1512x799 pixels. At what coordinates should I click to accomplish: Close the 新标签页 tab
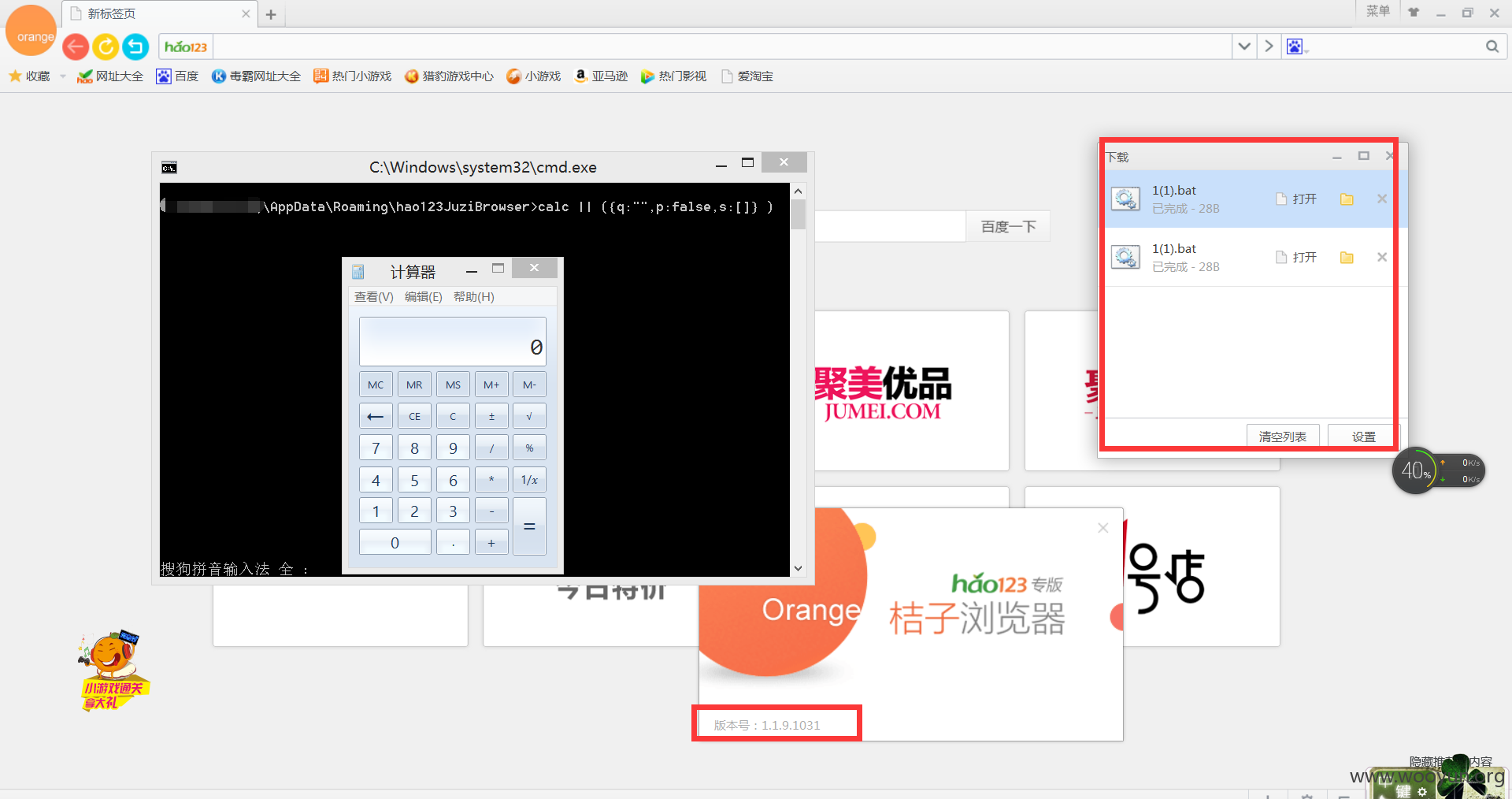pos(246,14)
